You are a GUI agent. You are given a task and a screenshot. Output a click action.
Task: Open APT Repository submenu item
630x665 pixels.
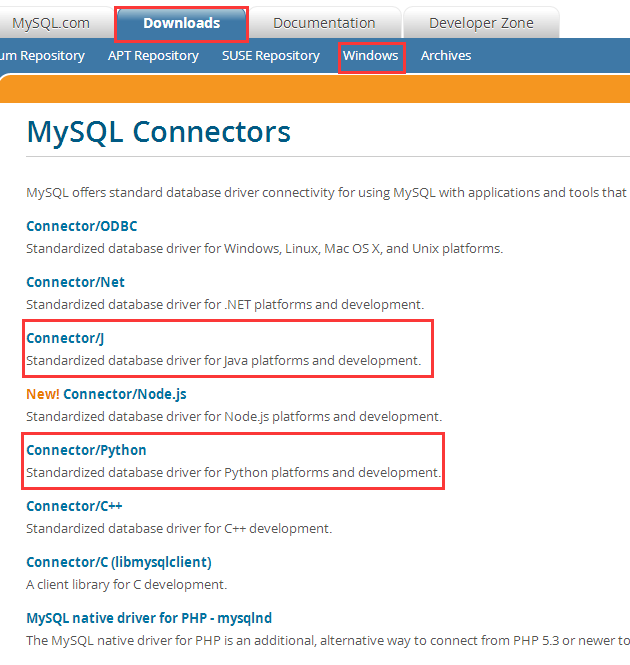click(x=153, y=56)
